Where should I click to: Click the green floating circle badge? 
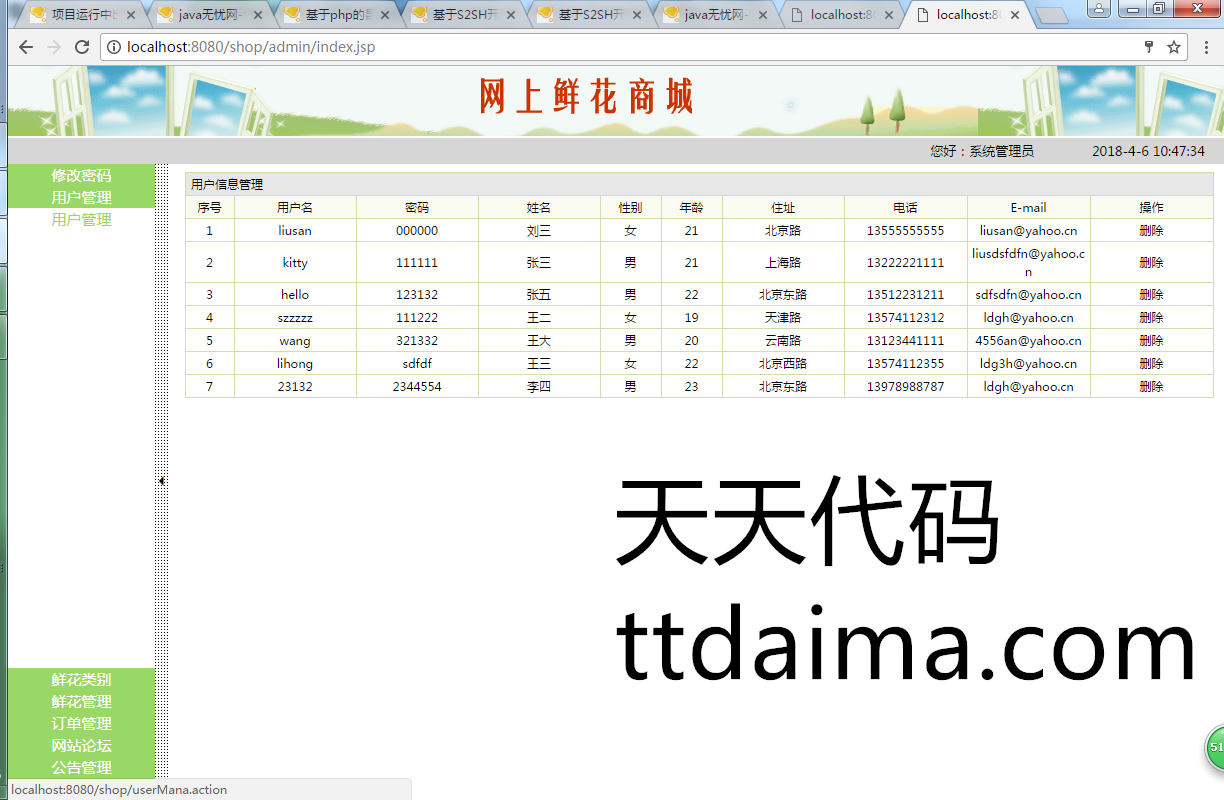[x=1214, y=748]
